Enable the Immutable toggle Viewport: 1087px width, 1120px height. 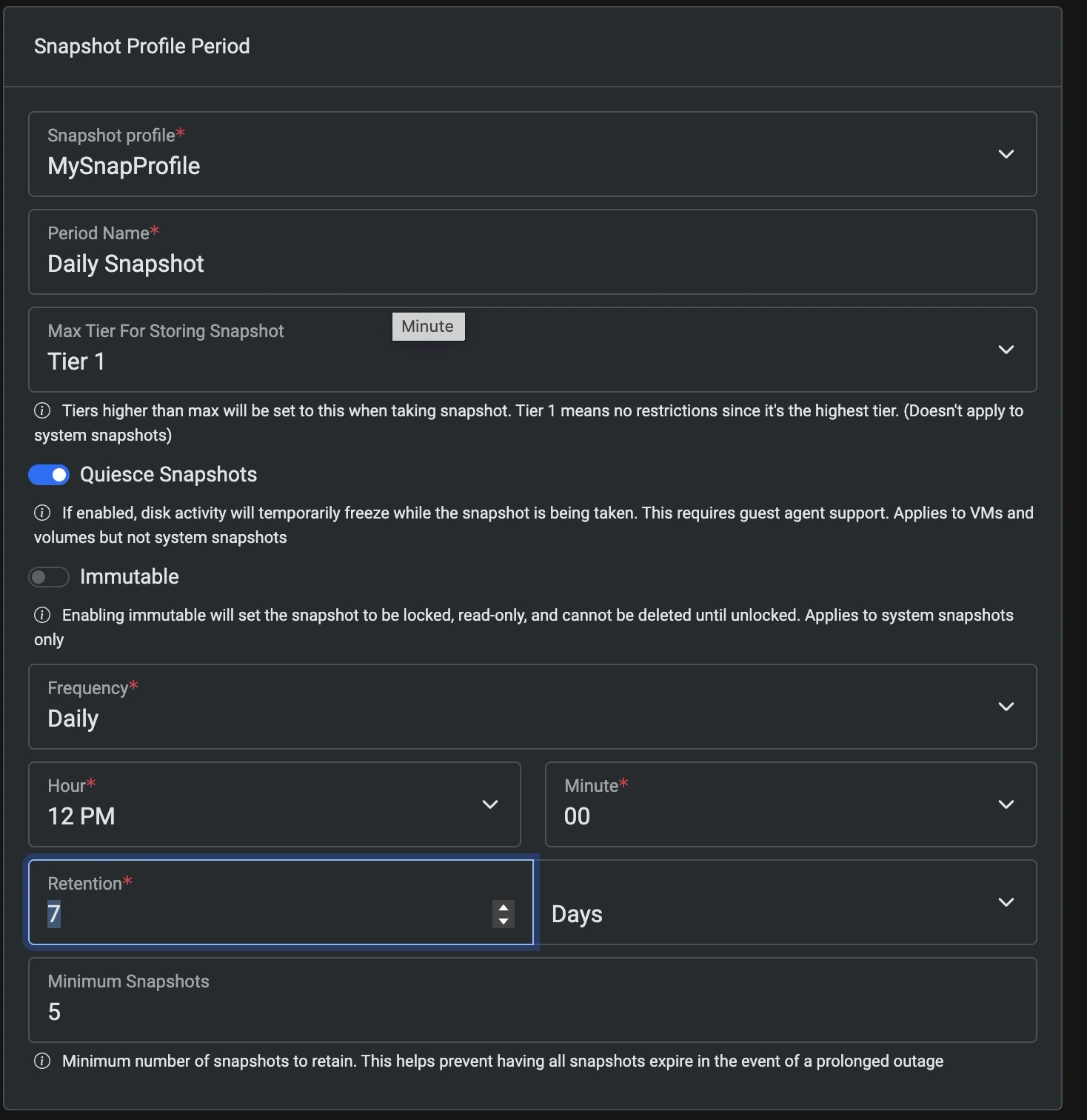coord(49,577)
